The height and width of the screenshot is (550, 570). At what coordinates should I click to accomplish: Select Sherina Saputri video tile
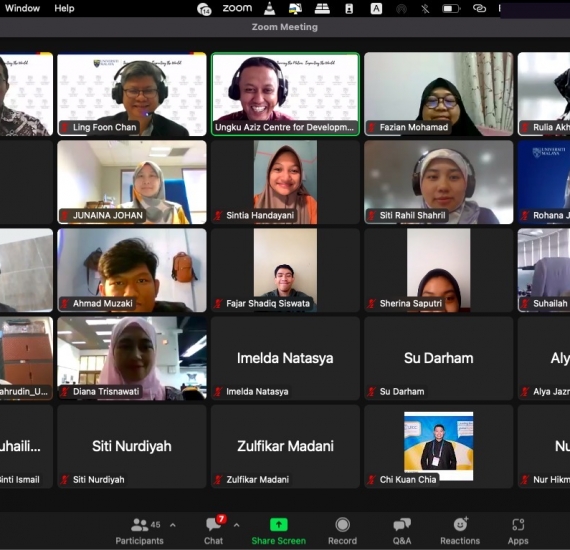[439, 270]
